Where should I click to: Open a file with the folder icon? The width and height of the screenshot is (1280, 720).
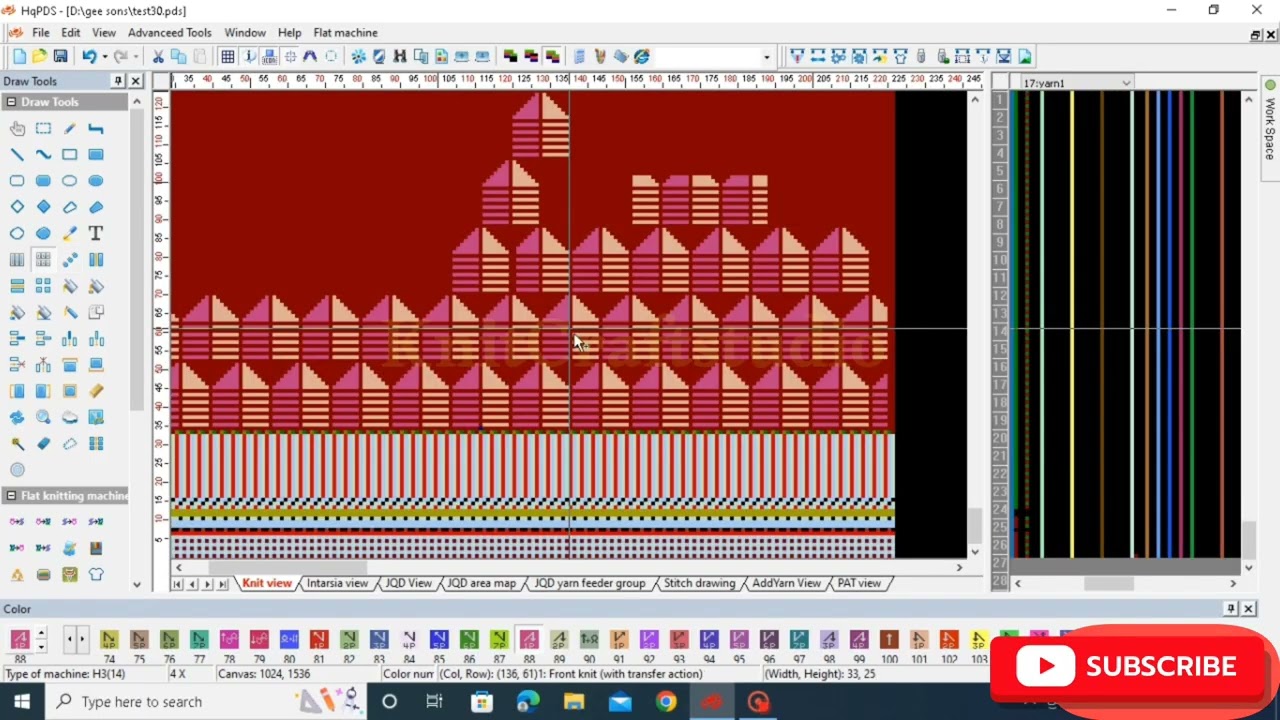pos(39,57)
